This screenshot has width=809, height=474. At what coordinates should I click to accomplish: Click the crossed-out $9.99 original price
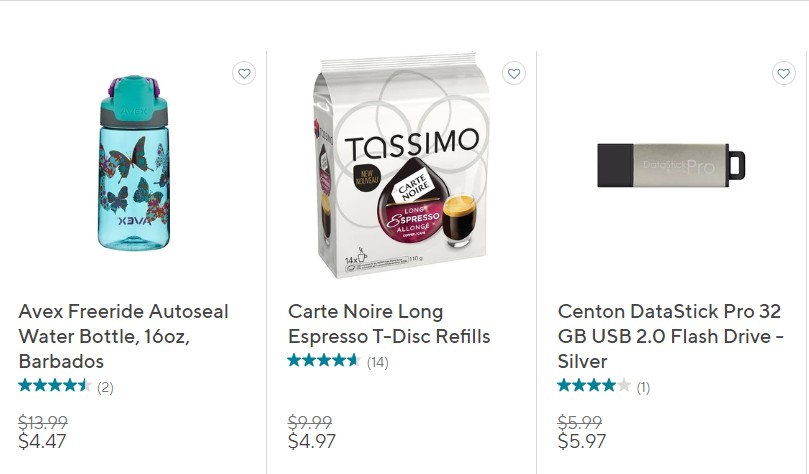309,423
